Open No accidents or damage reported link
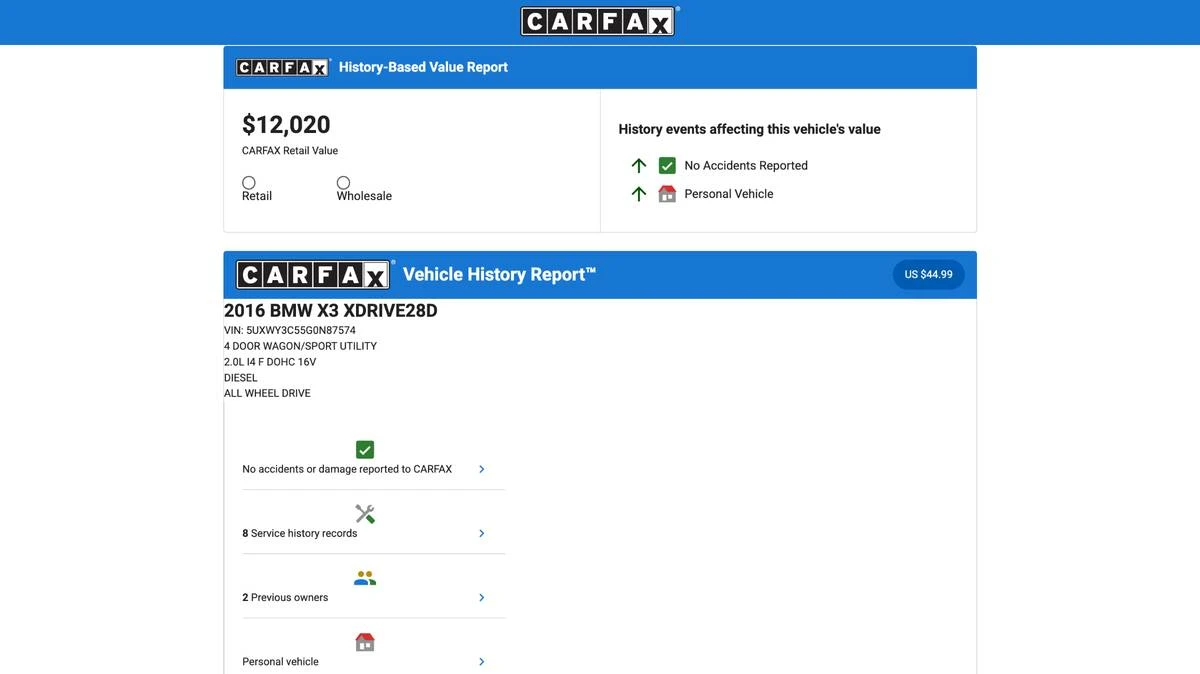 pyautogui.click(x=347, y=469)
